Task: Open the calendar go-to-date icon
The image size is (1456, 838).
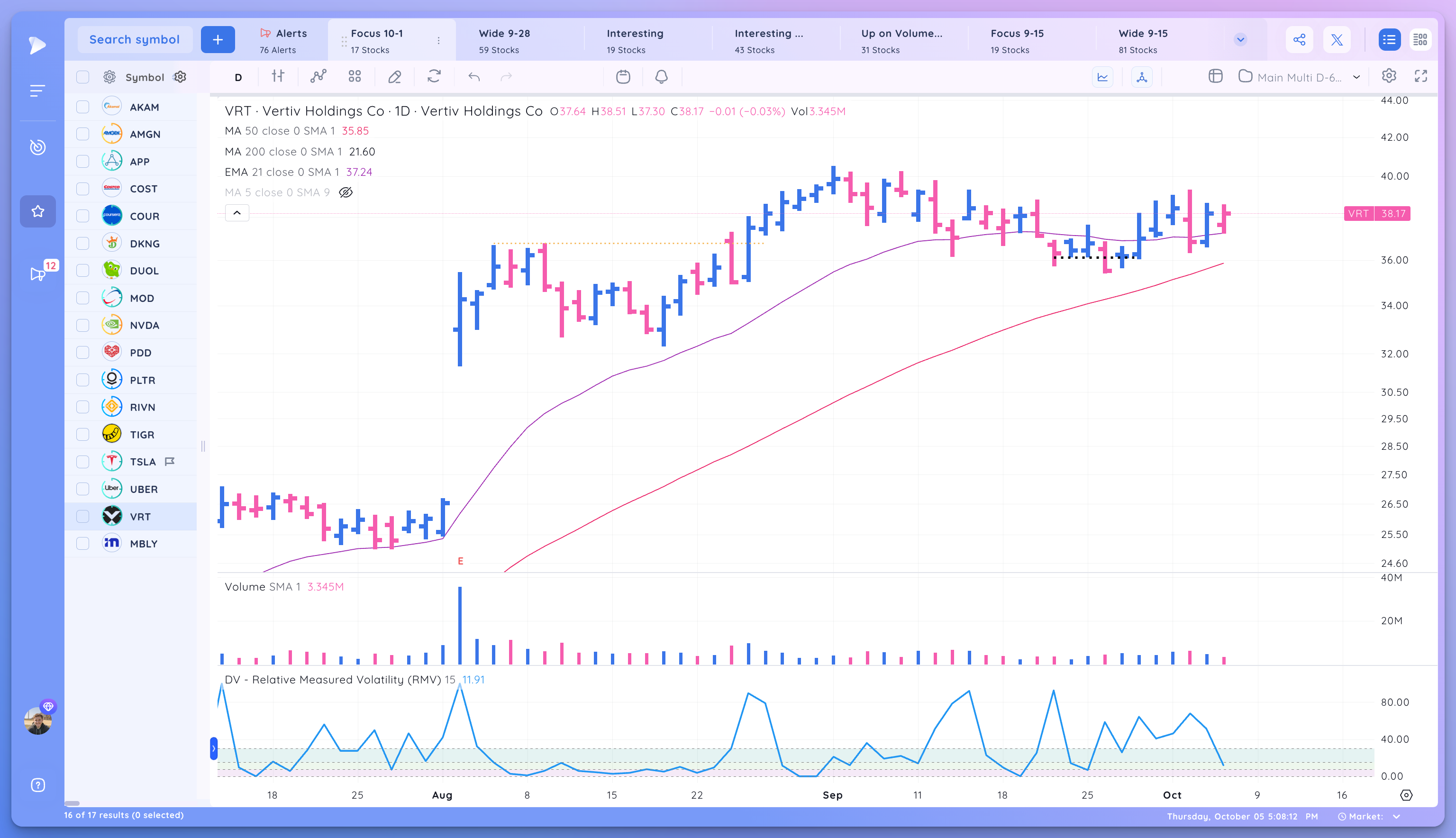Action: [623, 77]
